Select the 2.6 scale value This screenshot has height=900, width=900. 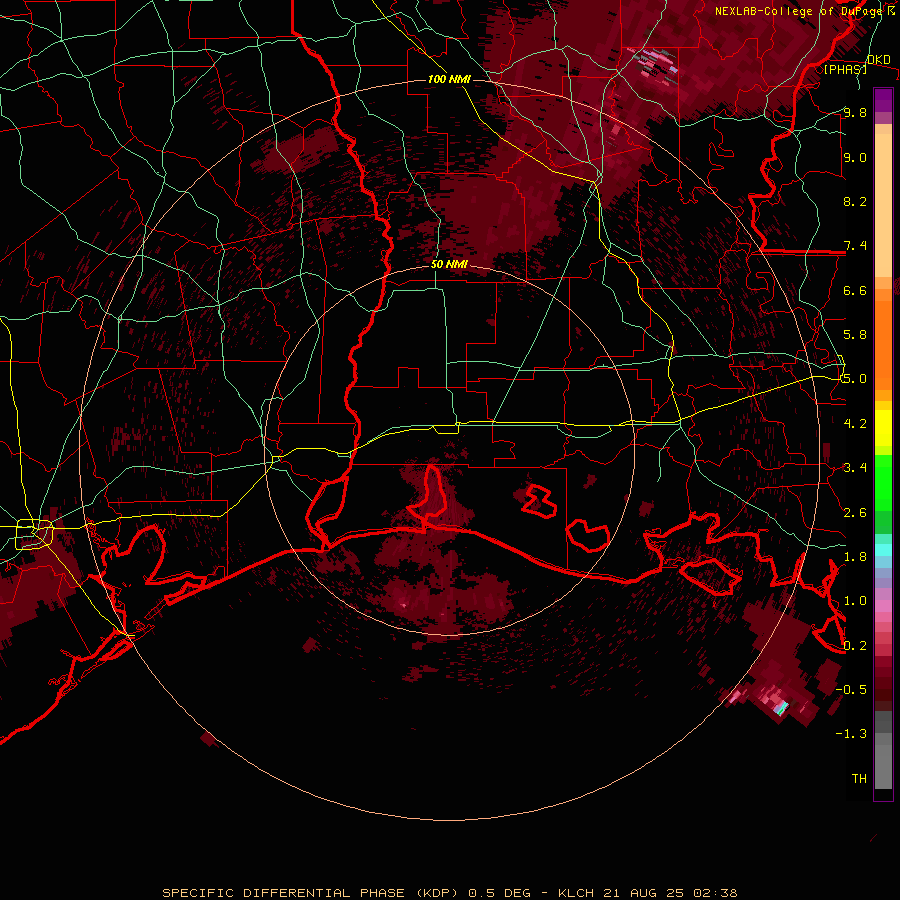tap(855, 513)
